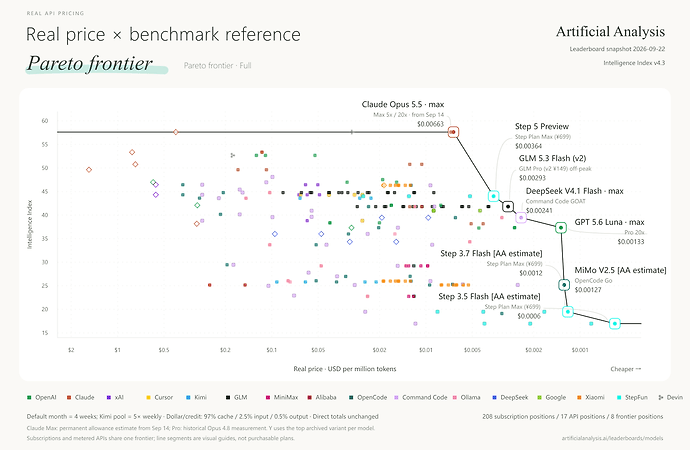Select the rightmost cyan frontier marker at index 17
The image size is (690, 450).
(615, 324)
